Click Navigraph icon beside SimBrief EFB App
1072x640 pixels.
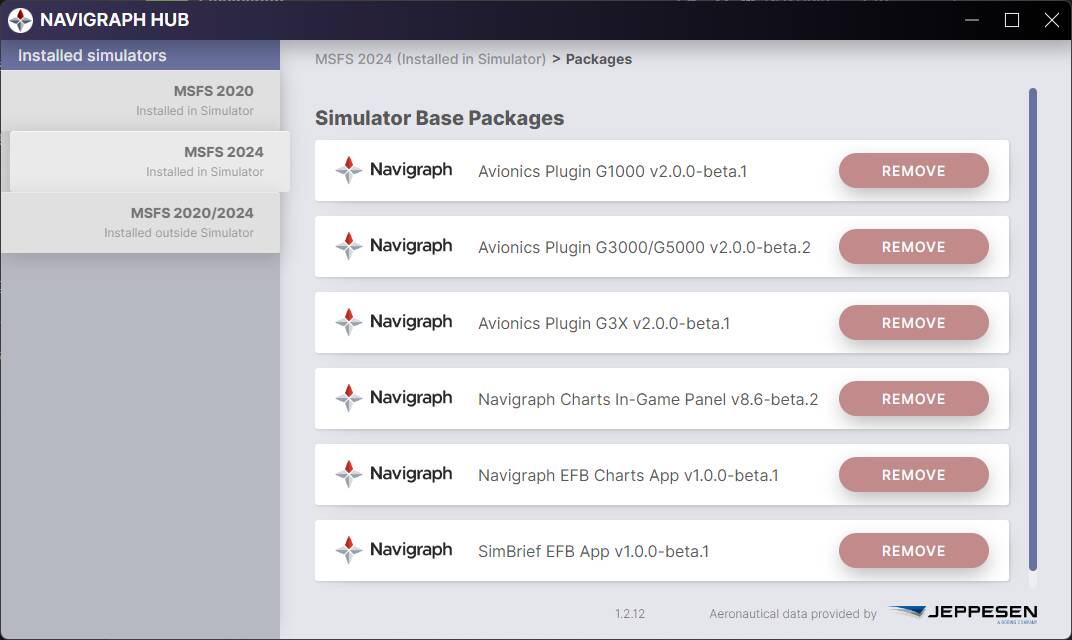coord(349,549)
